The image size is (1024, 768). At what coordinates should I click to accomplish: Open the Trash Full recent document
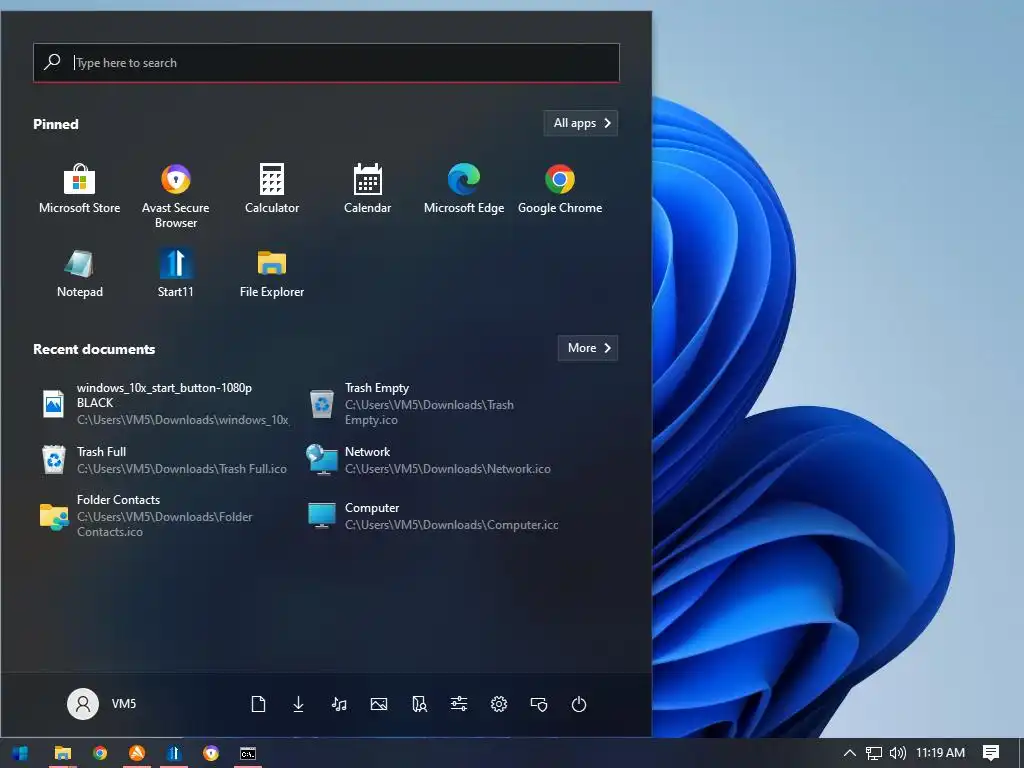click(x=164, y=460)
